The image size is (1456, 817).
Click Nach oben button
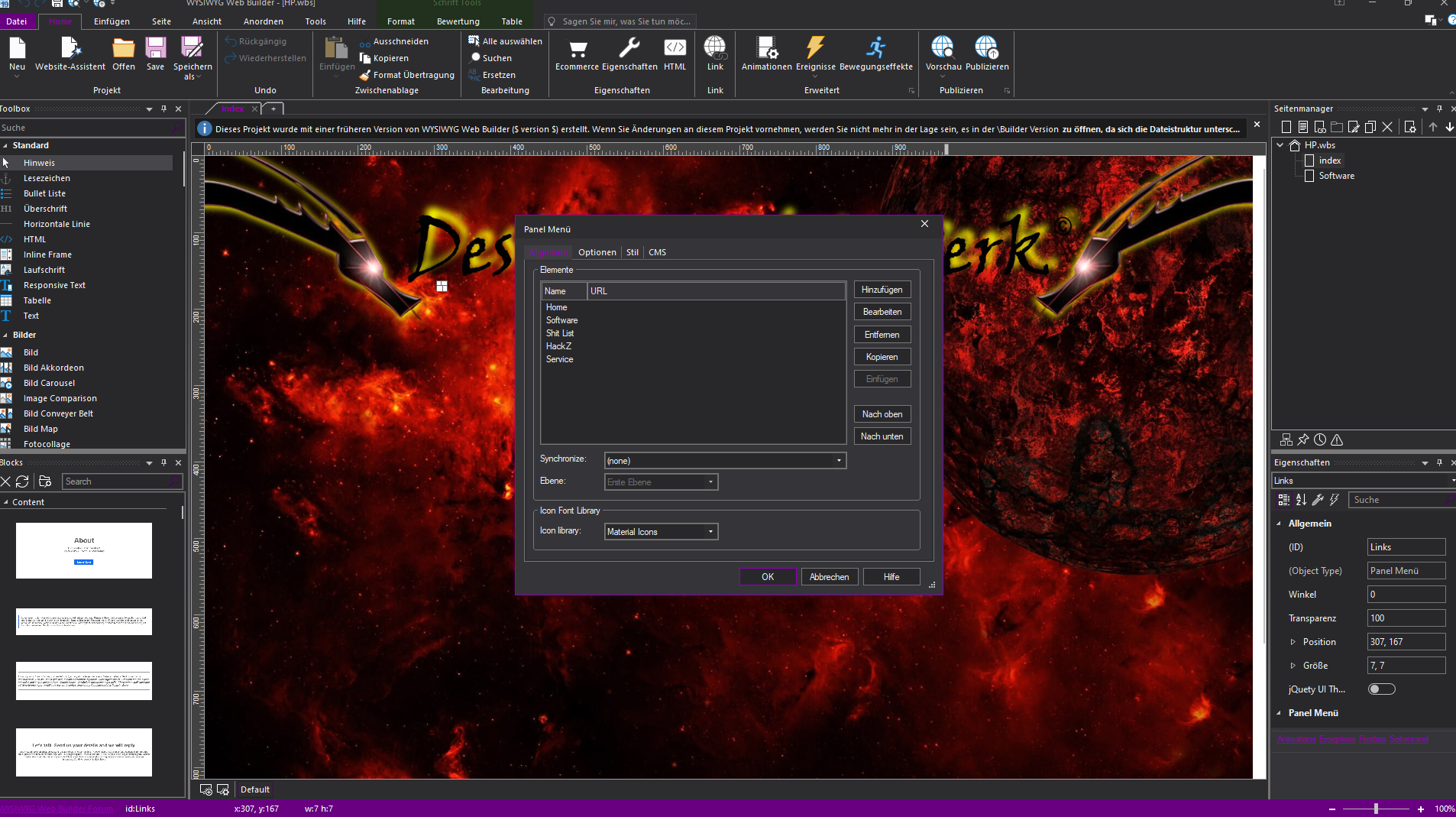click(x=882, y=414)
